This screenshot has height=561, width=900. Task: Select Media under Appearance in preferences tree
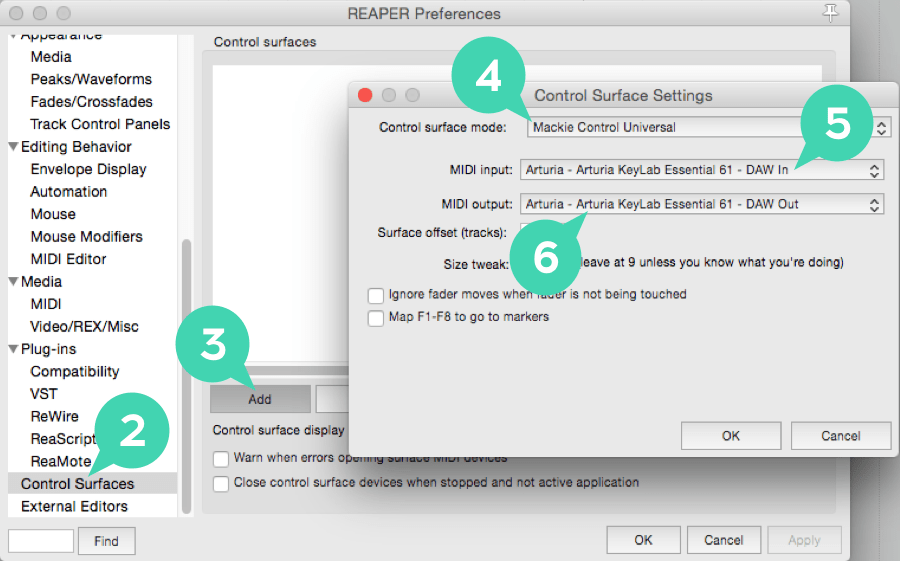point(51,57)
